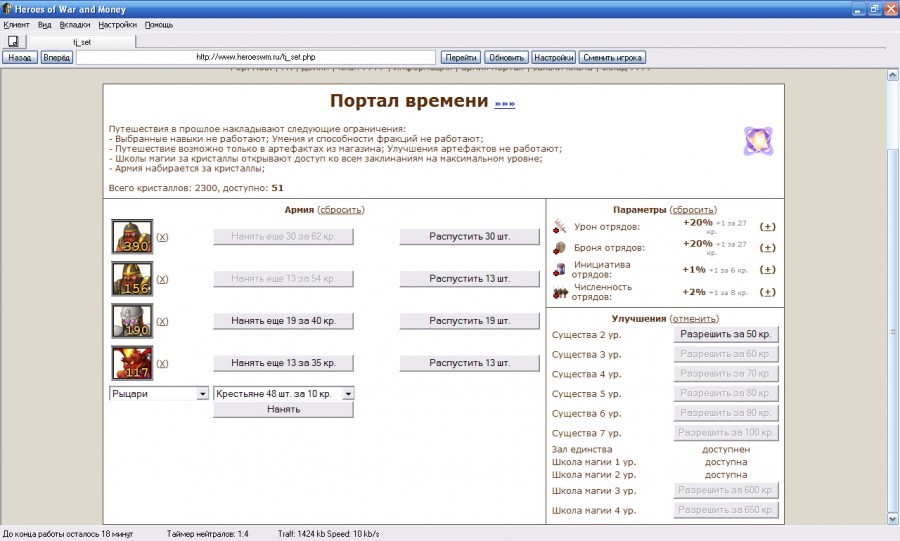The height and width of the screenshot is (541, 900).
Task: Click the Броня отрядов armor icon
Action: [560, 248]
